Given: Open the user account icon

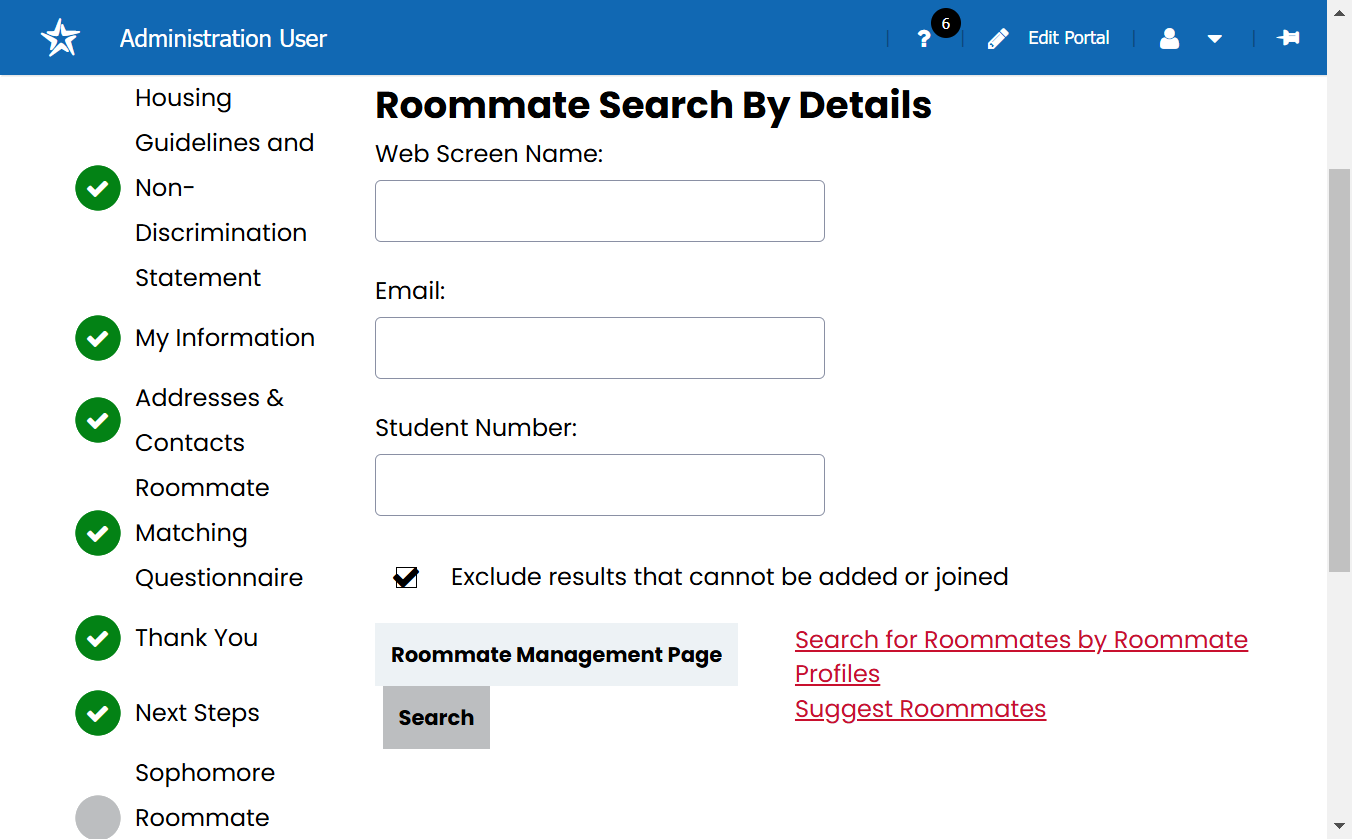Looking at the screenshot, I should click(1169, 39).
